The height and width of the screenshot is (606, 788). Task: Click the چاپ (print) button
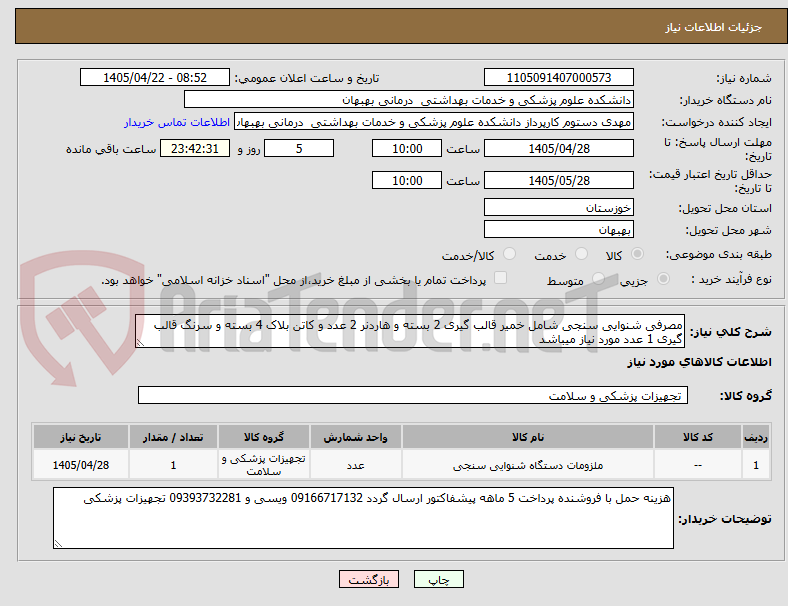point(438,579)
